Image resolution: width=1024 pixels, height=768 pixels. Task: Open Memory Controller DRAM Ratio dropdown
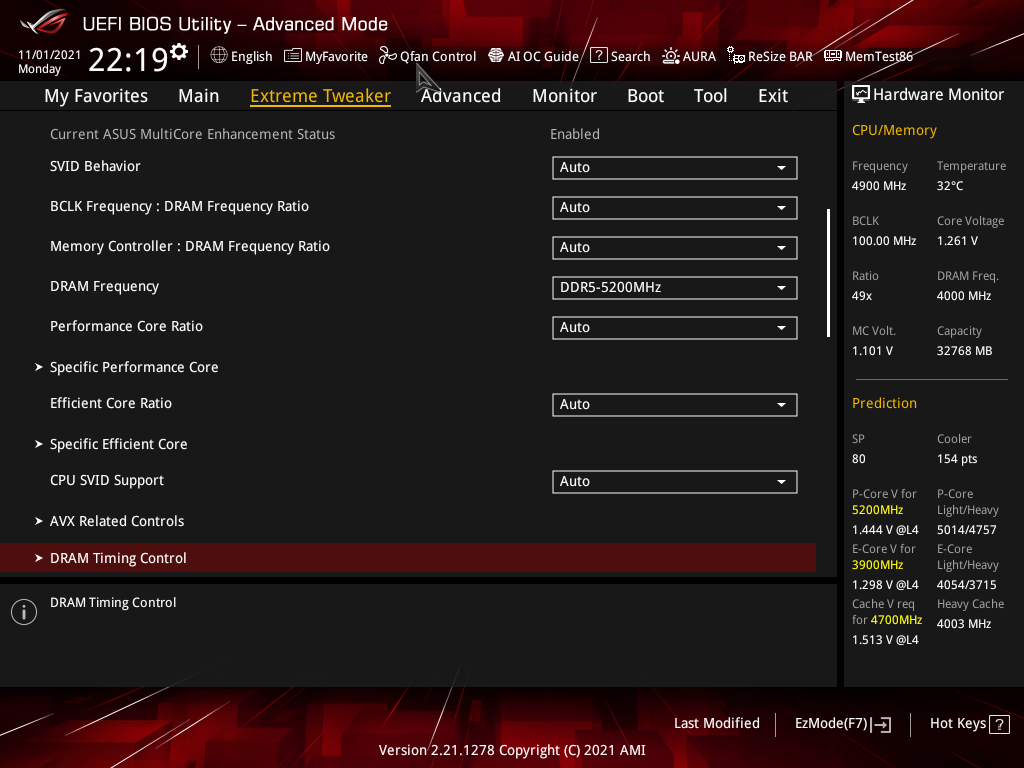pyautogui.click(x=675, y=248)
